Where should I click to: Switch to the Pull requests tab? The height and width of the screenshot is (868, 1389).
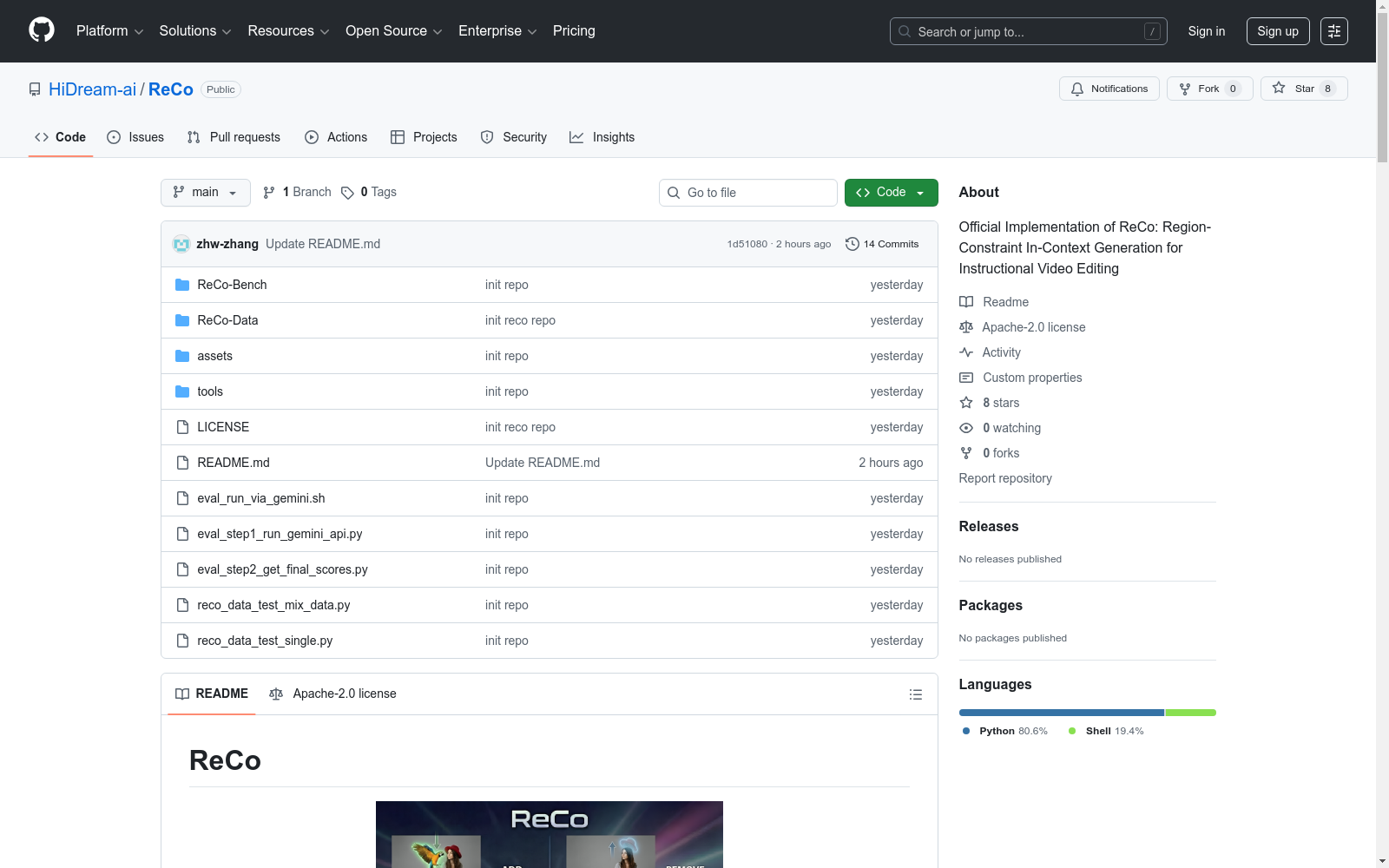point(234,137)
